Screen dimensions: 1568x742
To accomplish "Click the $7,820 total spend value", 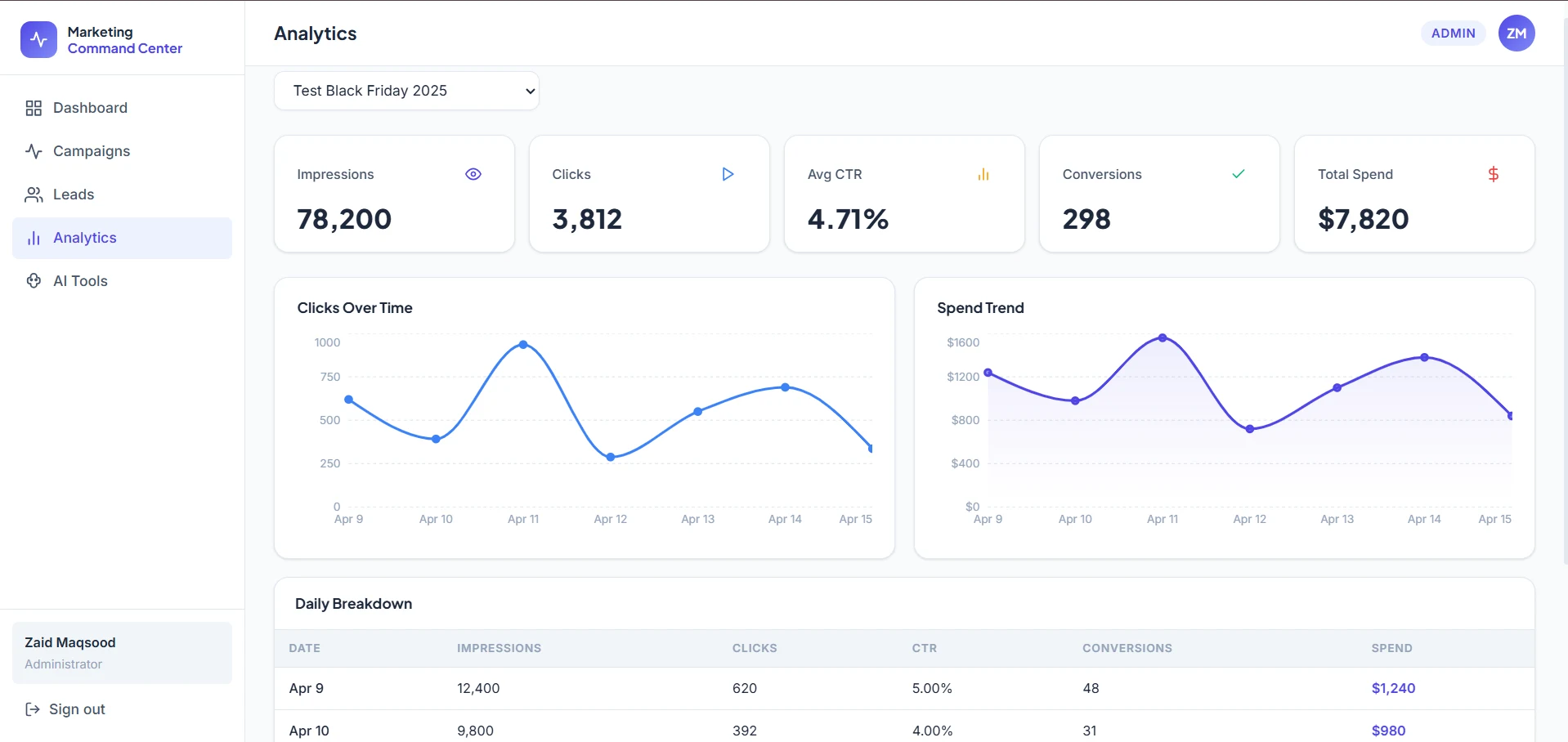I will point(1363,219).
